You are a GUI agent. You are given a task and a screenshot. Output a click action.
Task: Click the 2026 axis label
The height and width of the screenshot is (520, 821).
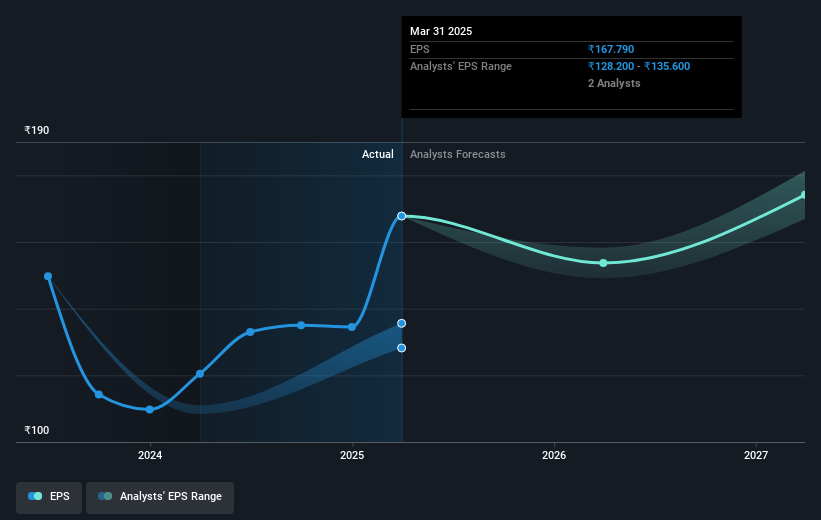tap(554, 456)
